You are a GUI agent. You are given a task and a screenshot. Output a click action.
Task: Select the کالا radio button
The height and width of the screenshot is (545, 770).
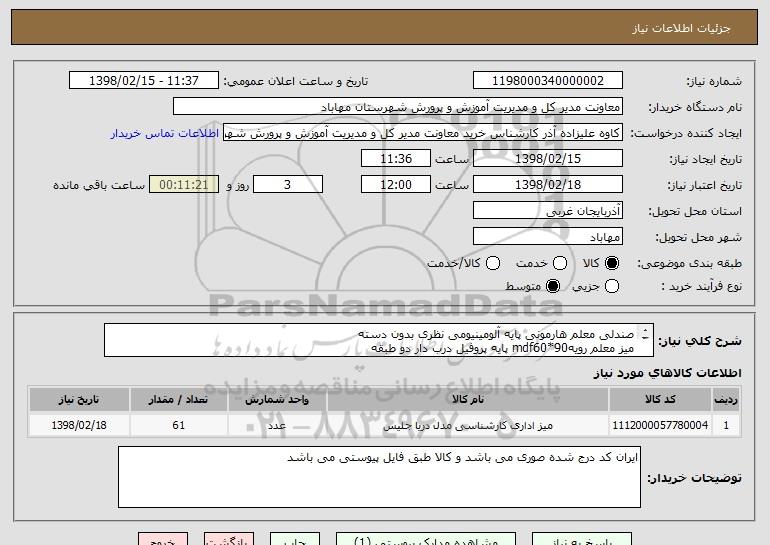611,263
